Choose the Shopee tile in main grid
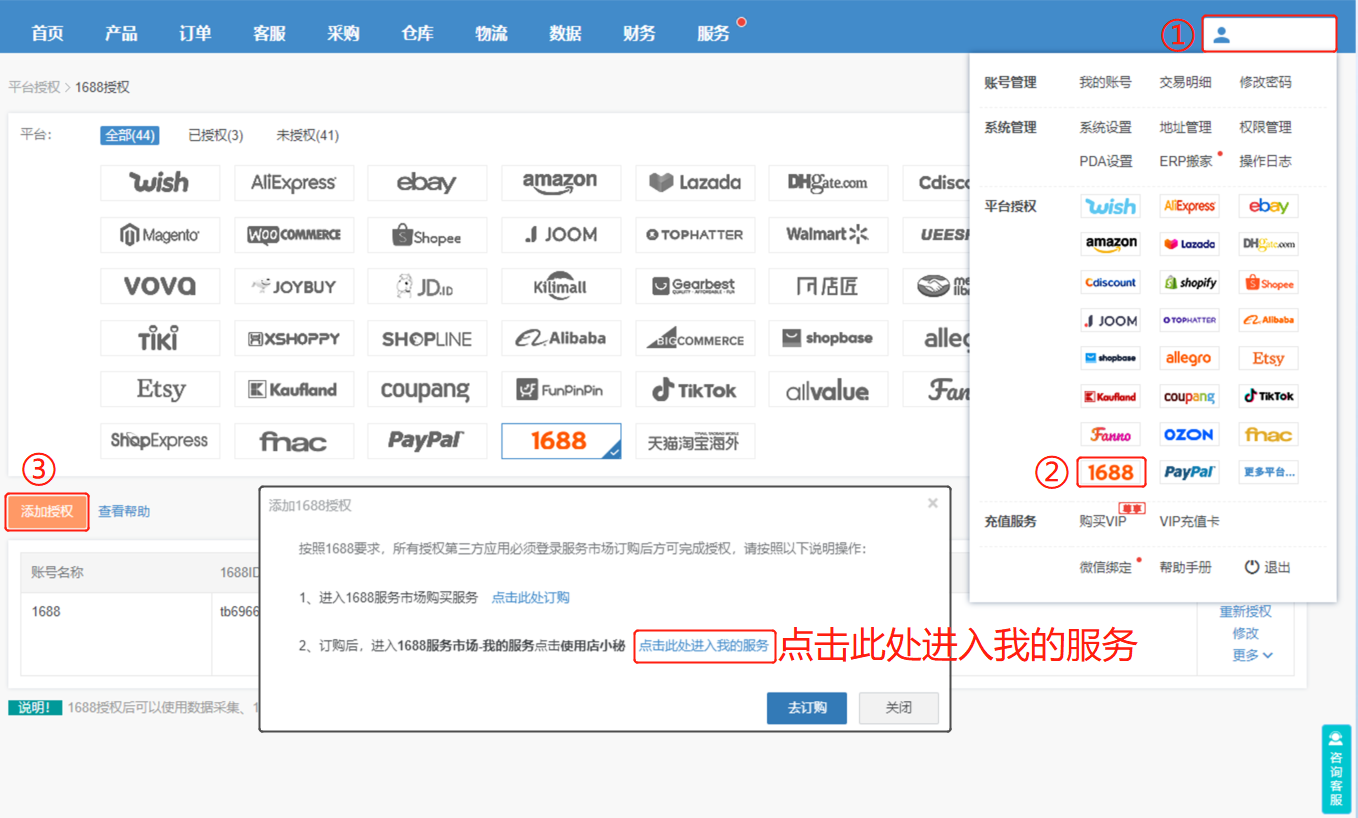The image size is (1358, 818). tap(427, 235)
